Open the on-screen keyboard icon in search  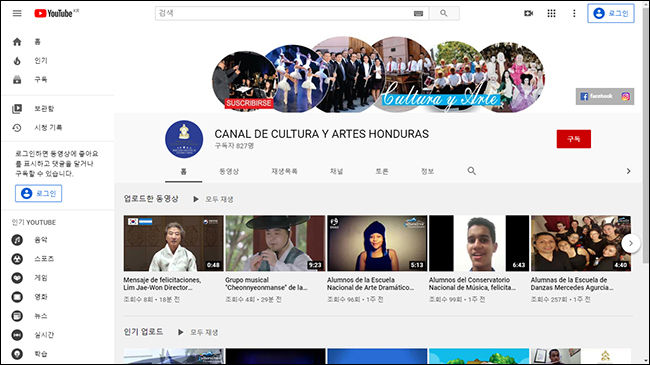(418, 13)
